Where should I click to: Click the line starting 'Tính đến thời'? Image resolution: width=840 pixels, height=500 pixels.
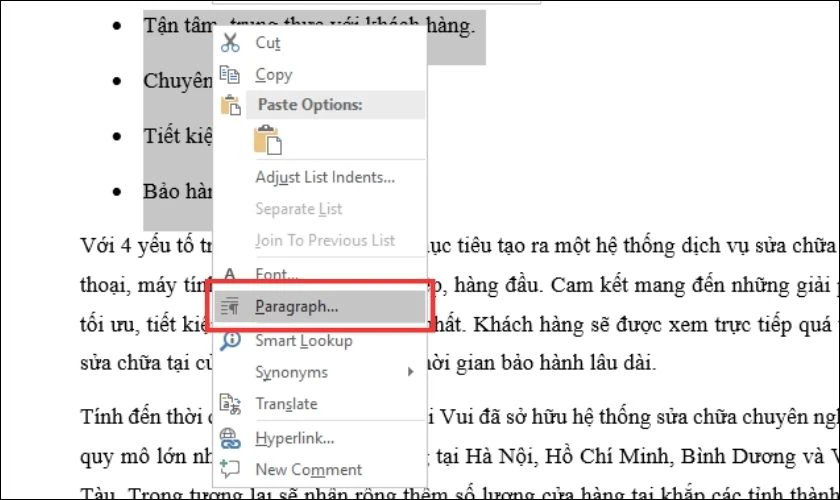[146, 417]
